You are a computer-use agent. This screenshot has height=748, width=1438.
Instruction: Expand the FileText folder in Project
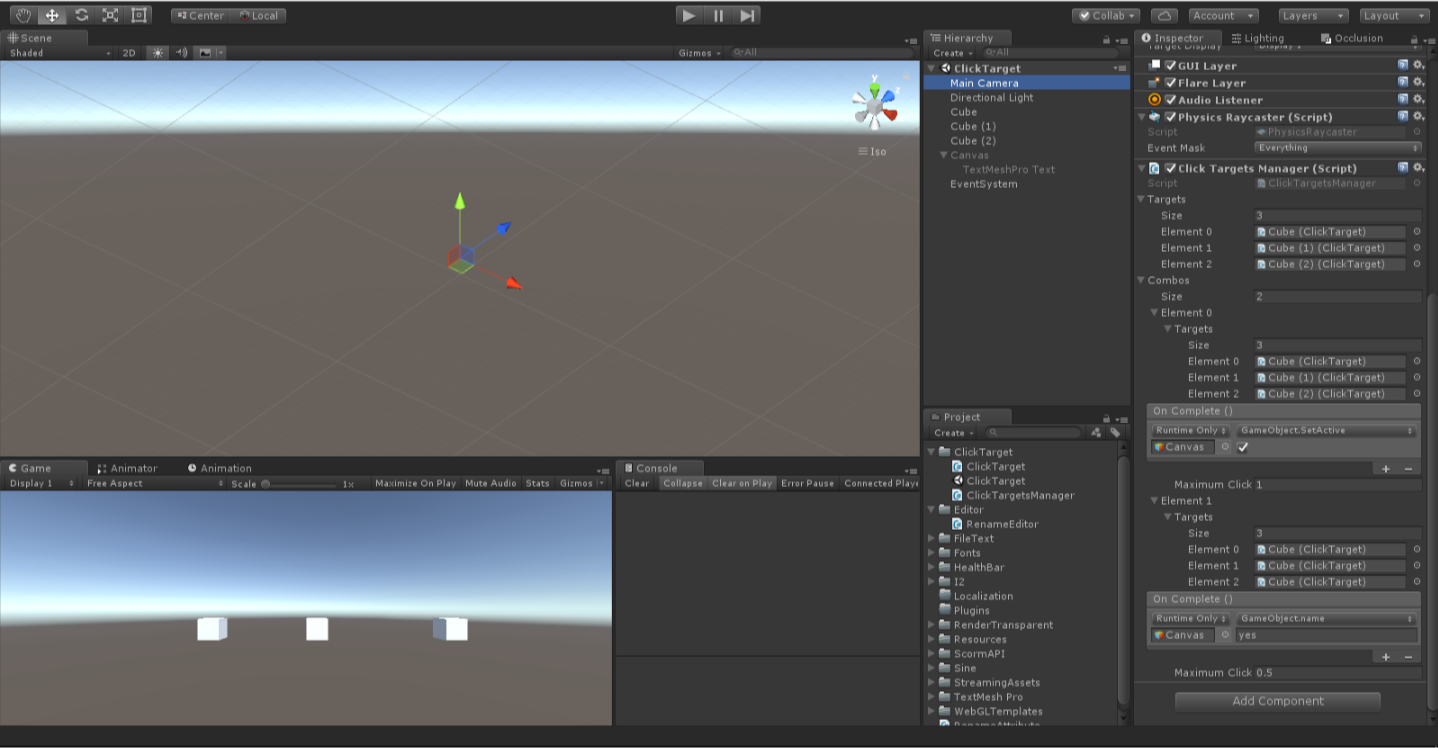(x=931, y=538)
